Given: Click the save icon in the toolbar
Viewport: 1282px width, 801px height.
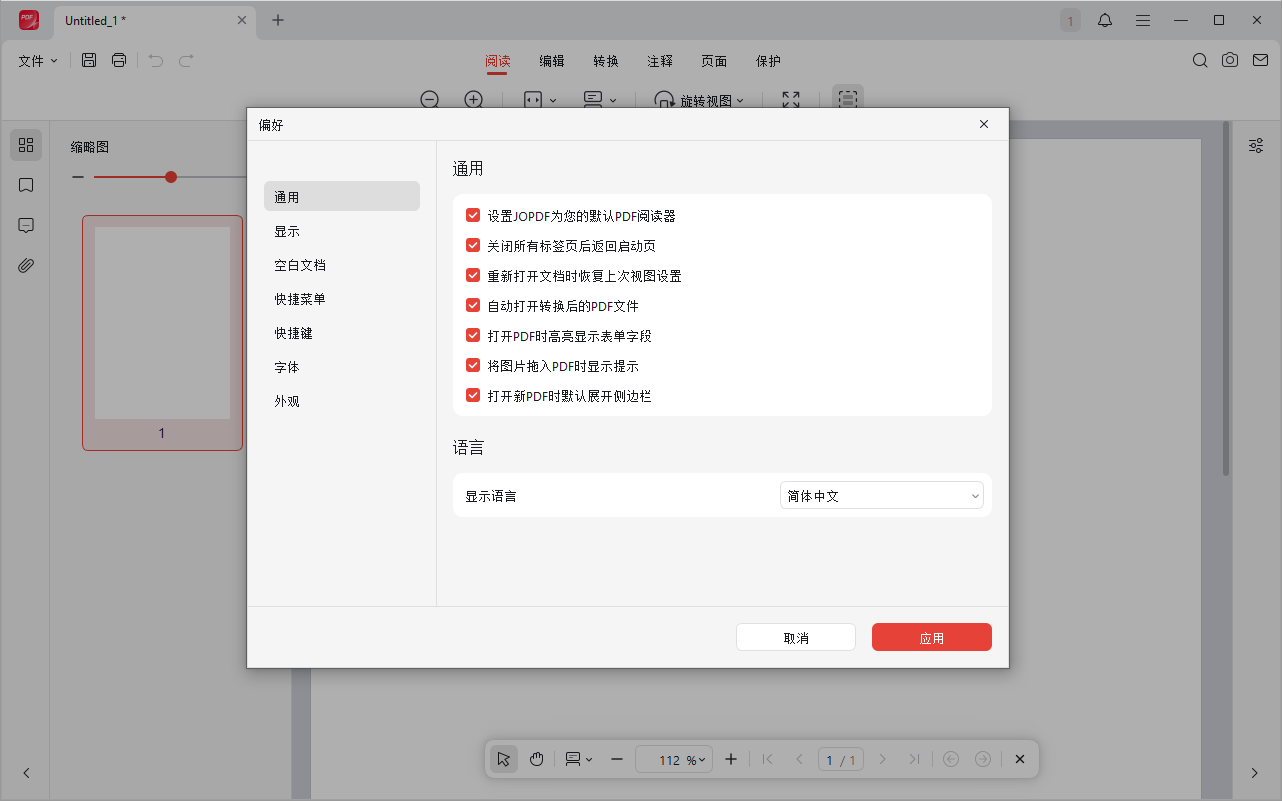Looking at the screenshot, I should click(89, 61).
